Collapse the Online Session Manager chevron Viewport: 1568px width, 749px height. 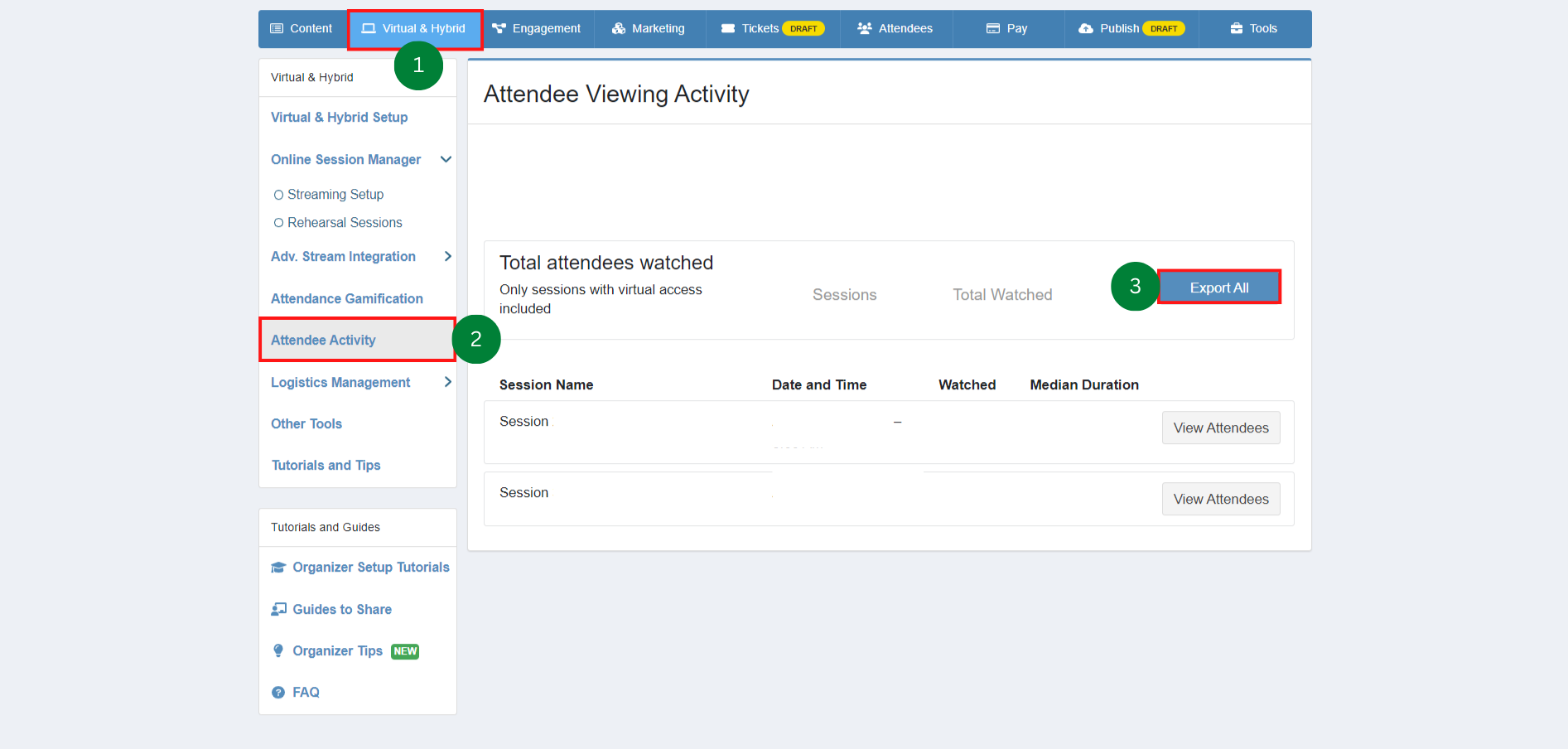pyautogui.click(x=446, y=159)
